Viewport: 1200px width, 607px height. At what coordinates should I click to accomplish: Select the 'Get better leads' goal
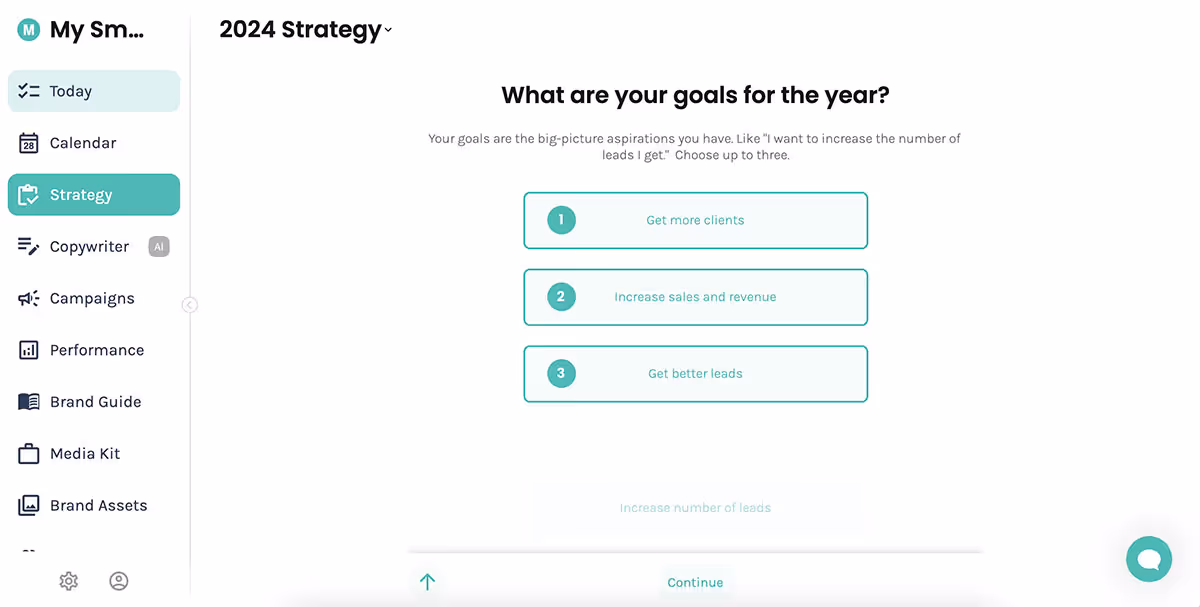pyautogui.click(x=695, y=373)
